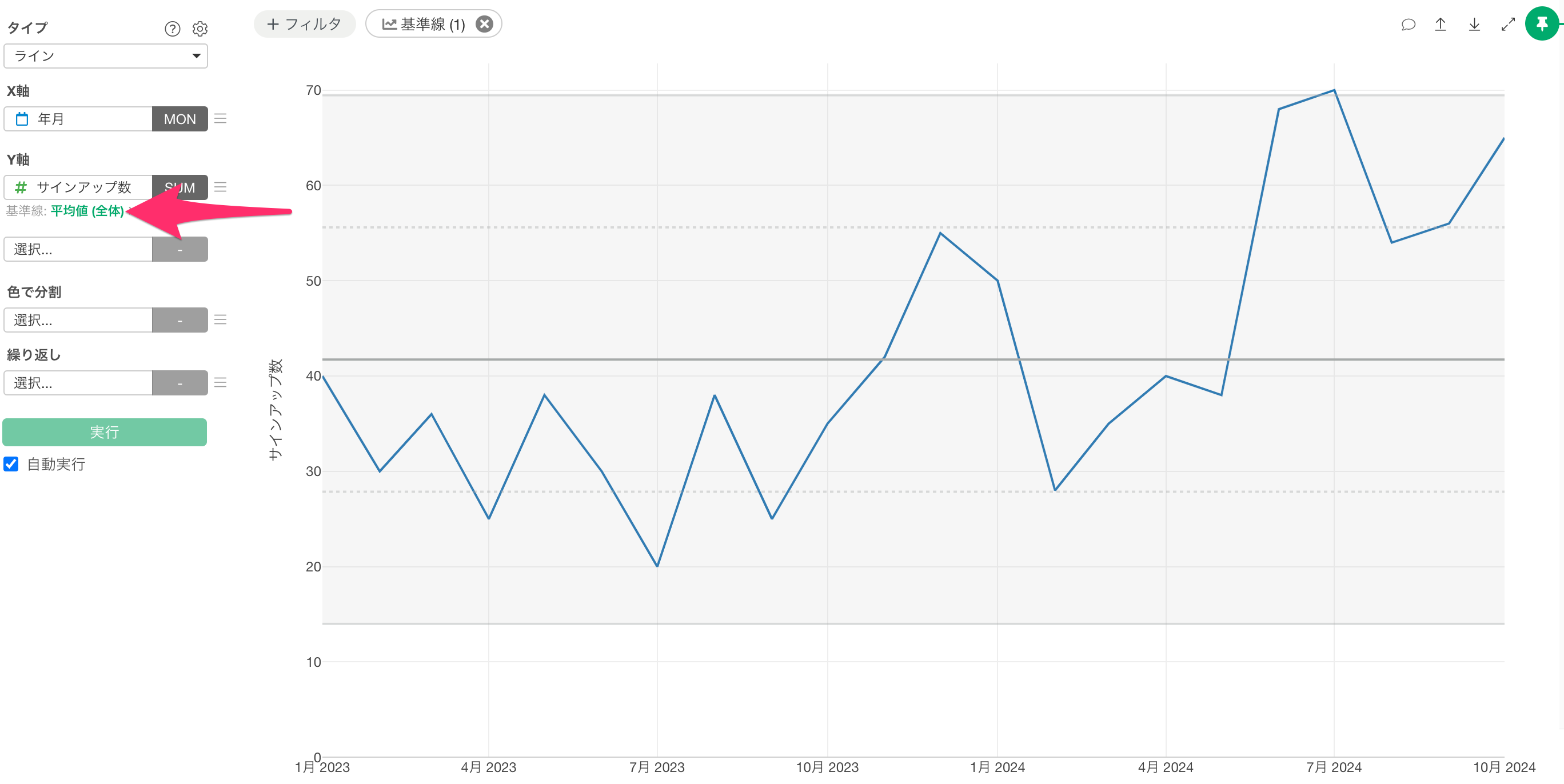Open the SUM aggregation dropdown
This screenshot has width=1564, height=784.
(x=179, y=187)
